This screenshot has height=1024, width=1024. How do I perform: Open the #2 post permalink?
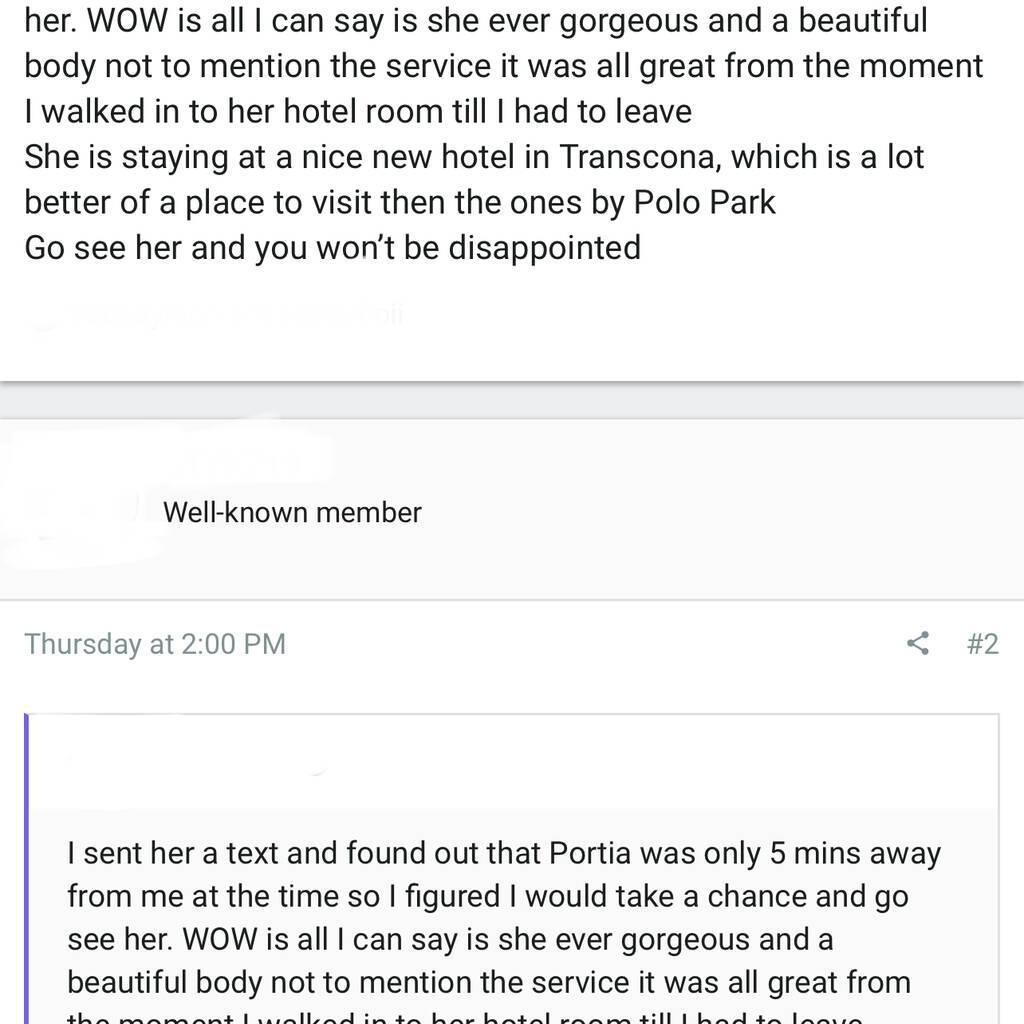click(x=982, y=643)
